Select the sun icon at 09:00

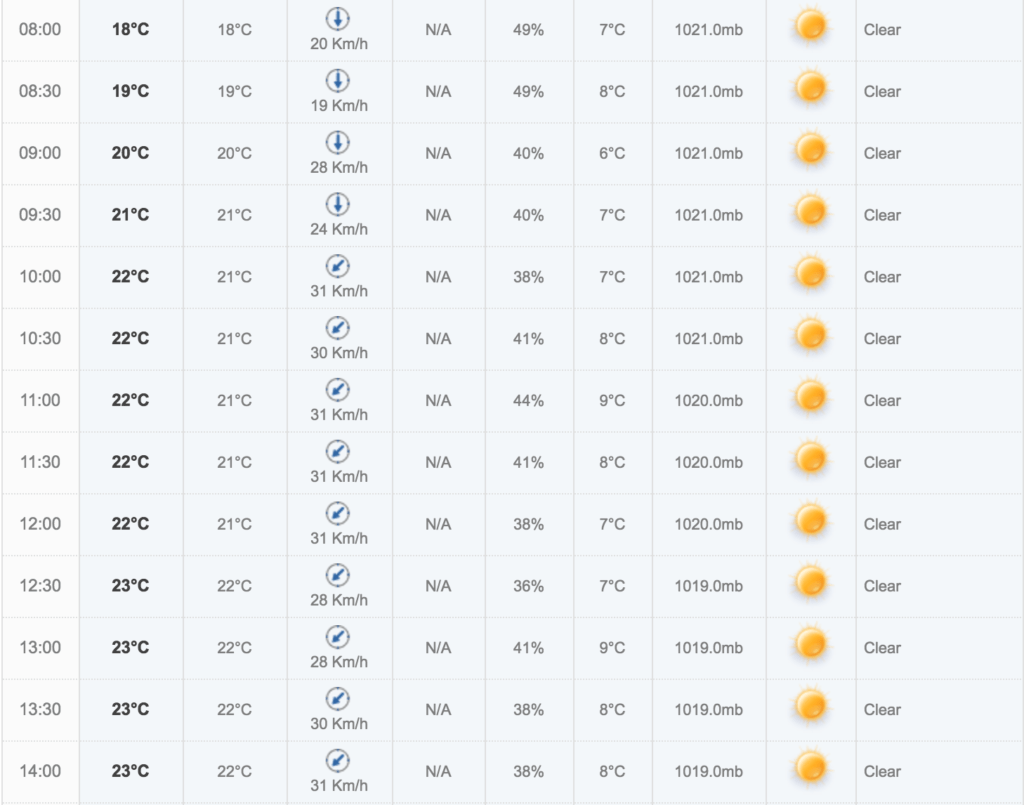pyautogui.click(x=810, y=150)
